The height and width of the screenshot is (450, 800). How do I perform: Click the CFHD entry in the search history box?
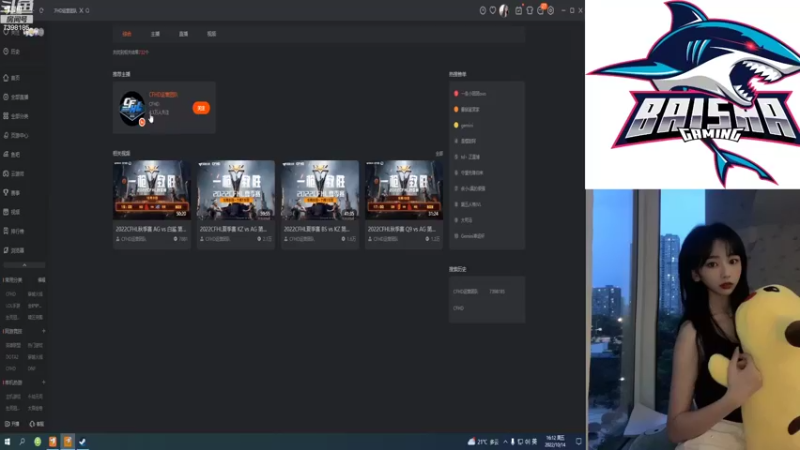[x=458, y=308]
